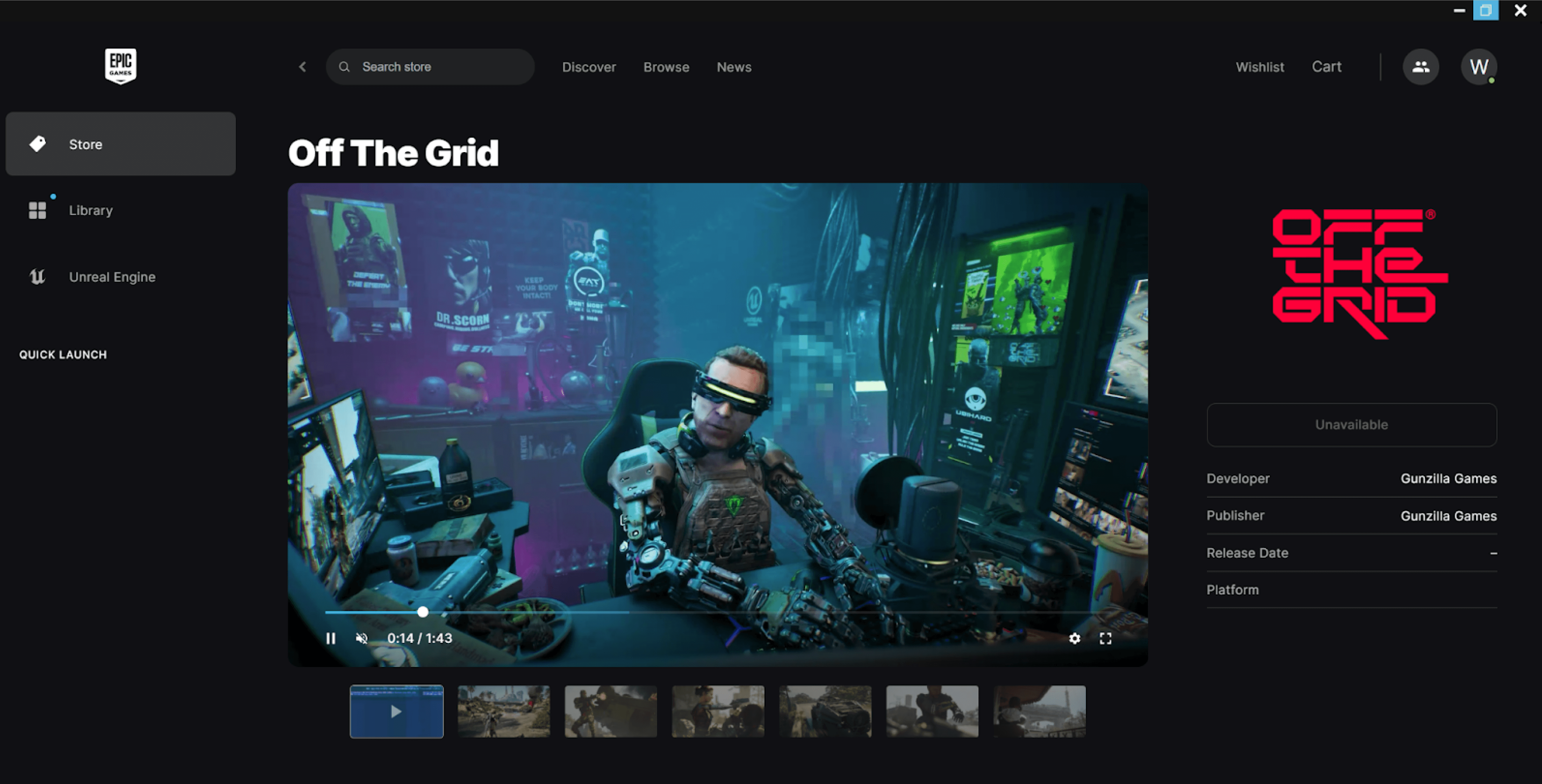
Task: Click the Store tag icon in sidebar
Action: [x=38, y=144]
